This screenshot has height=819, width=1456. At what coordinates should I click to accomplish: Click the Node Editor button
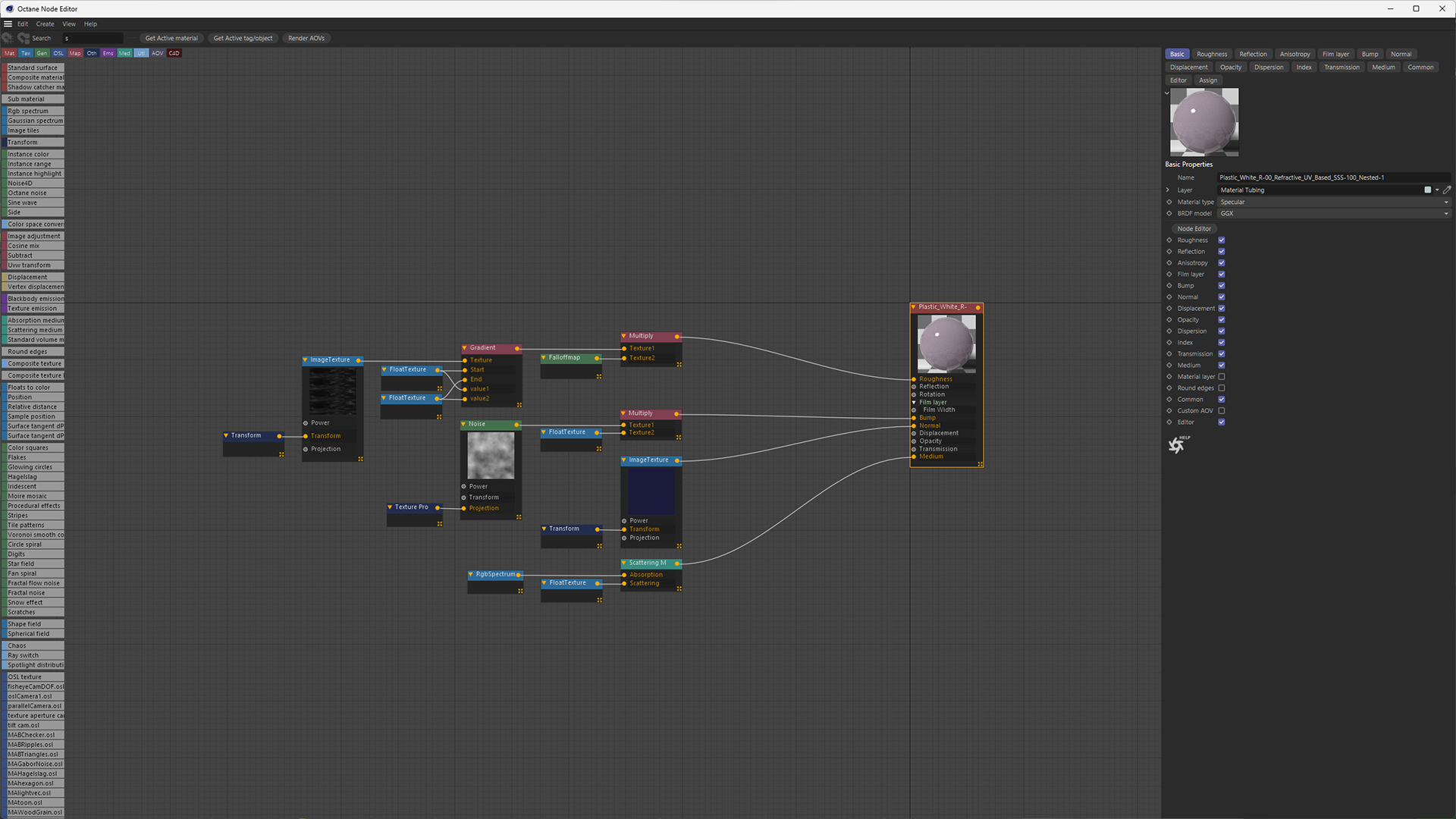point(1194,229)
